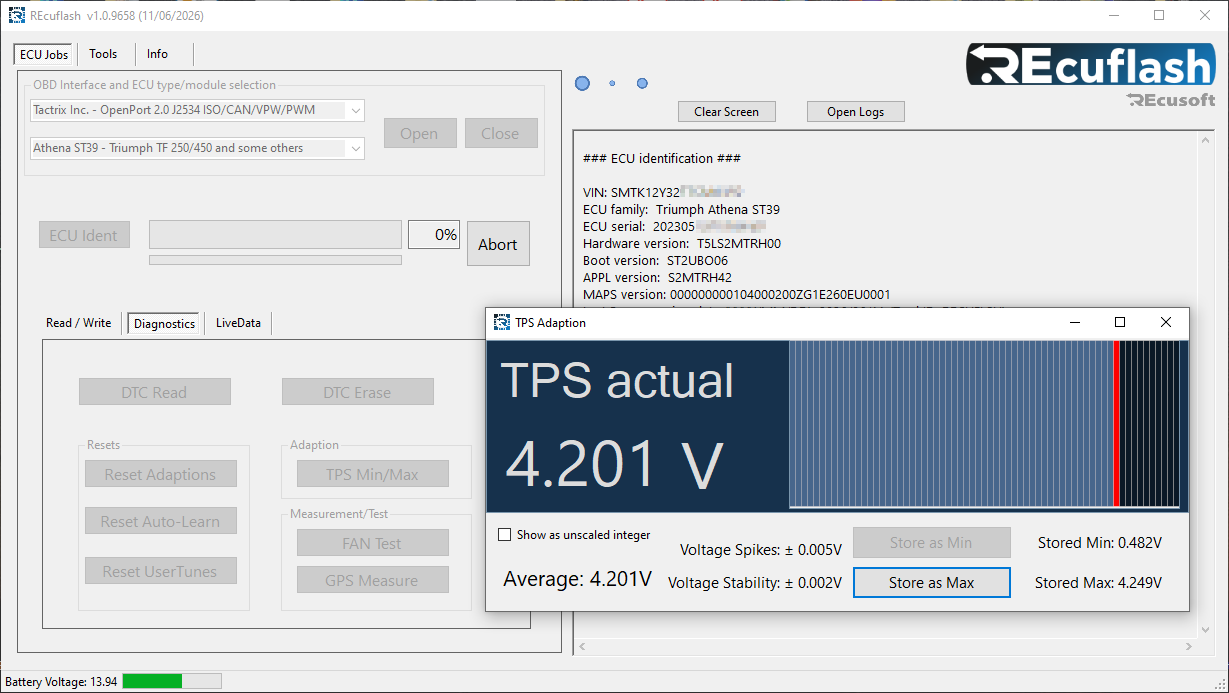The image size is (1229, 693).
Task: Switch to the Tools tab
Action: [x=103, y=54]
